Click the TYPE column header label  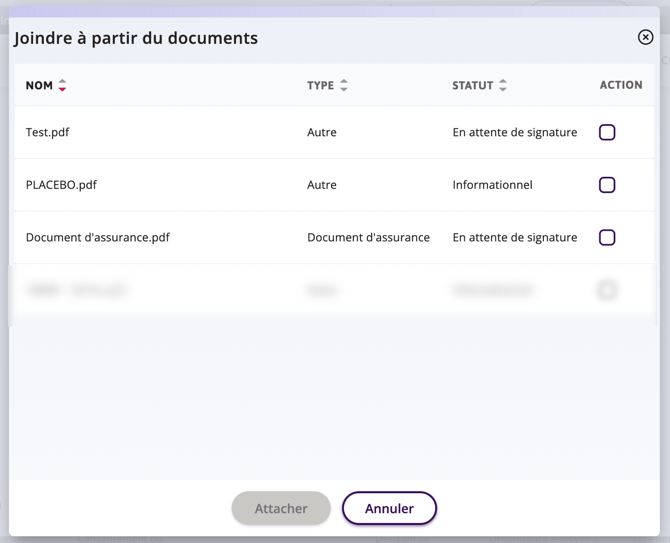pos(320,85)
